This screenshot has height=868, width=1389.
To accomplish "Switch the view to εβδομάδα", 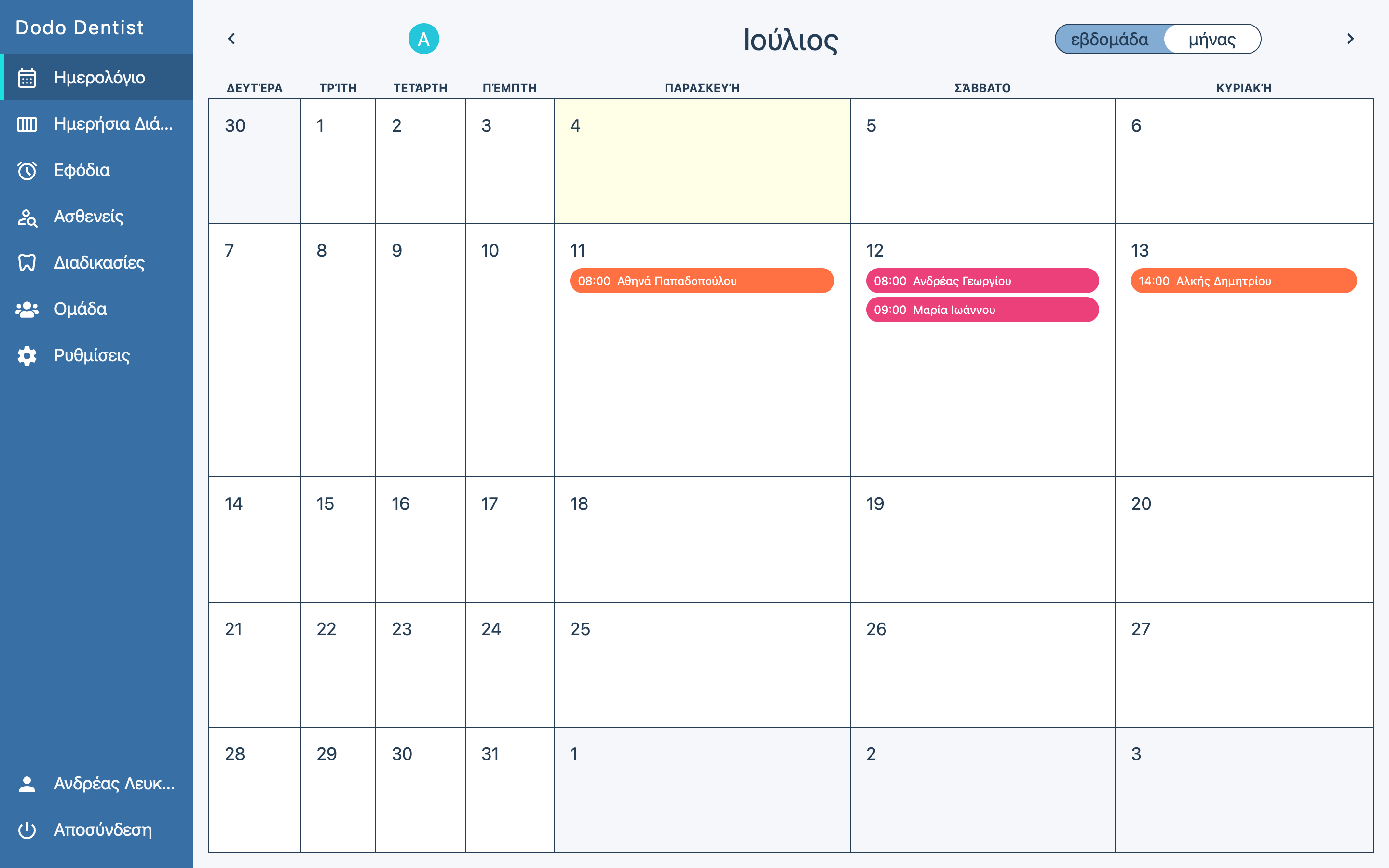I will [x=1109, y=39].
